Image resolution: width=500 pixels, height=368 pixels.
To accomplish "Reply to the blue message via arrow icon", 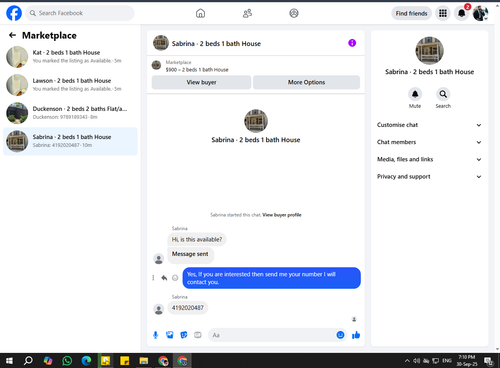I will 164,278.
